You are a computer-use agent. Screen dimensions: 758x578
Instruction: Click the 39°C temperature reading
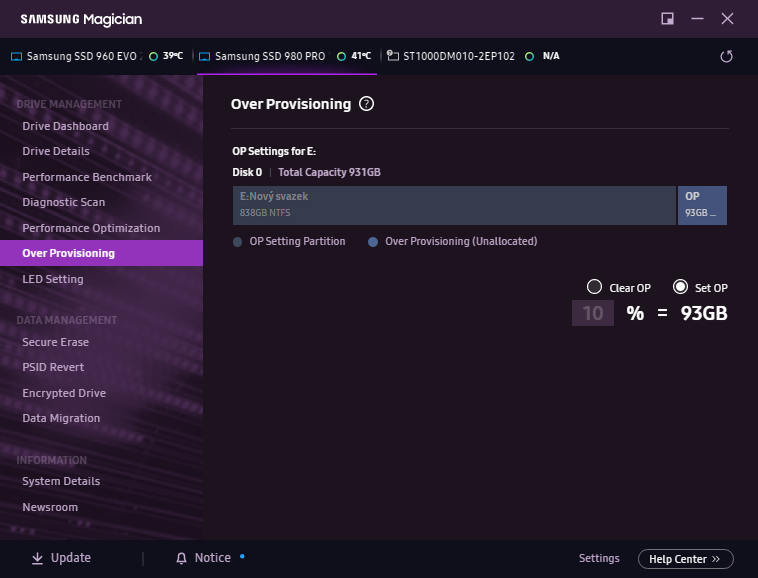pyautogui.click(x=173, y=56)
